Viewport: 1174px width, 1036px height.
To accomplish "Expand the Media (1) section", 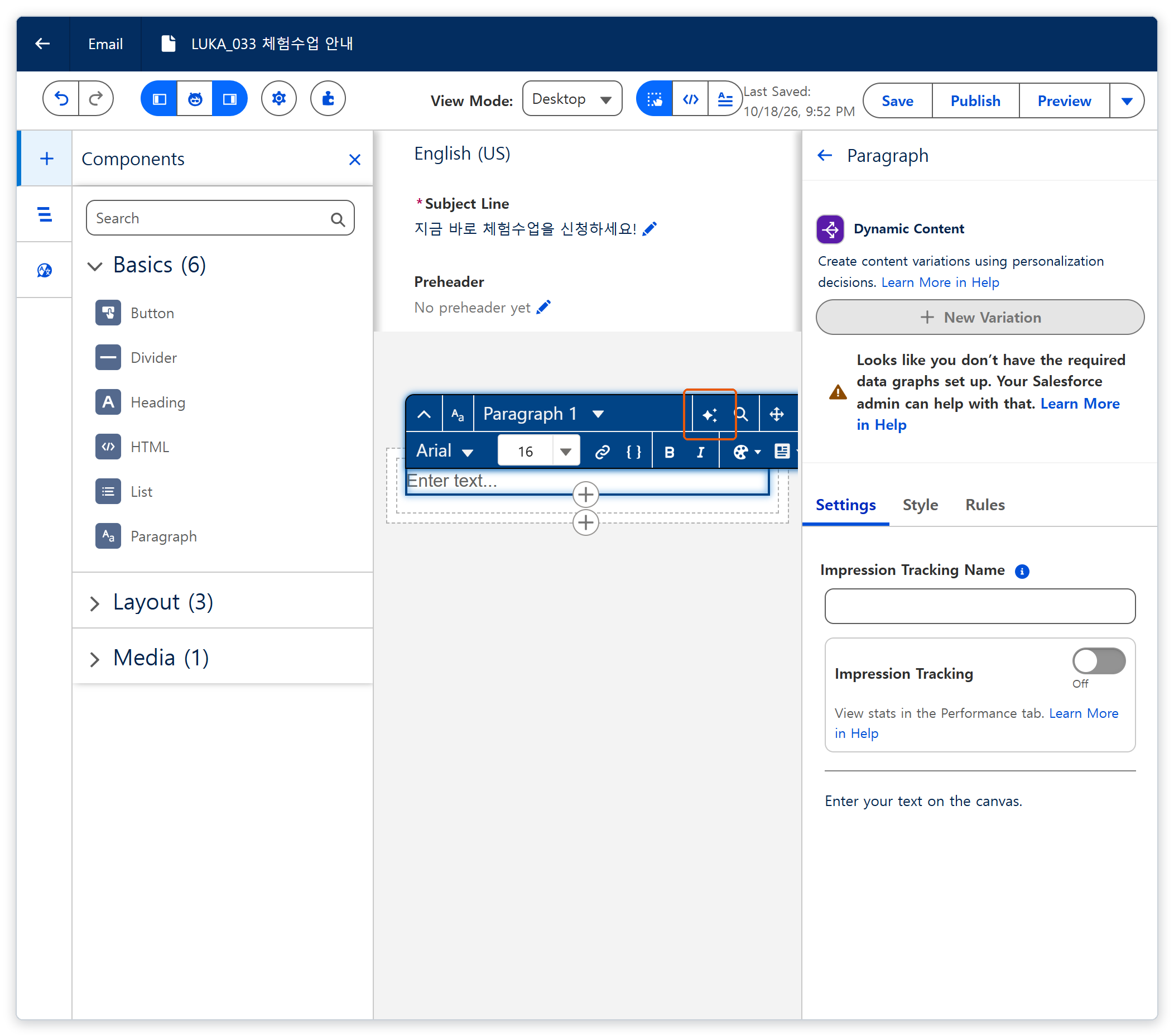I will pos(95,659).
